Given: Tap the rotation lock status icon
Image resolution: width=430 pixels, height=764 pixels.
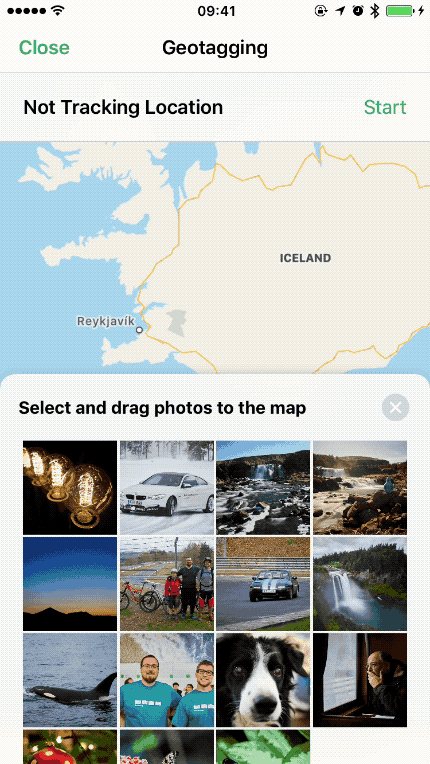Looking at the screenshot, I should click(x=321, y=11).
